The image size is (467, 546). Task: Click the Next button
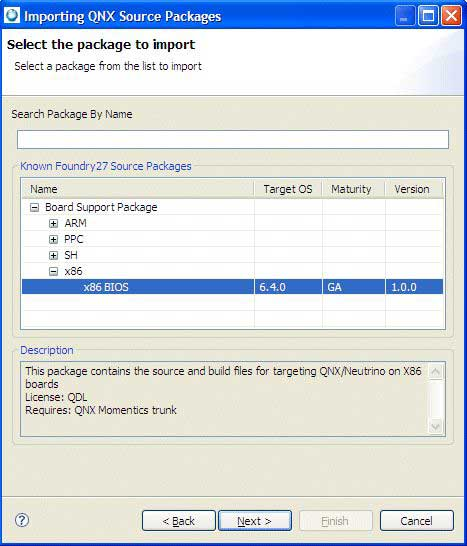click(x=255, y=521)
